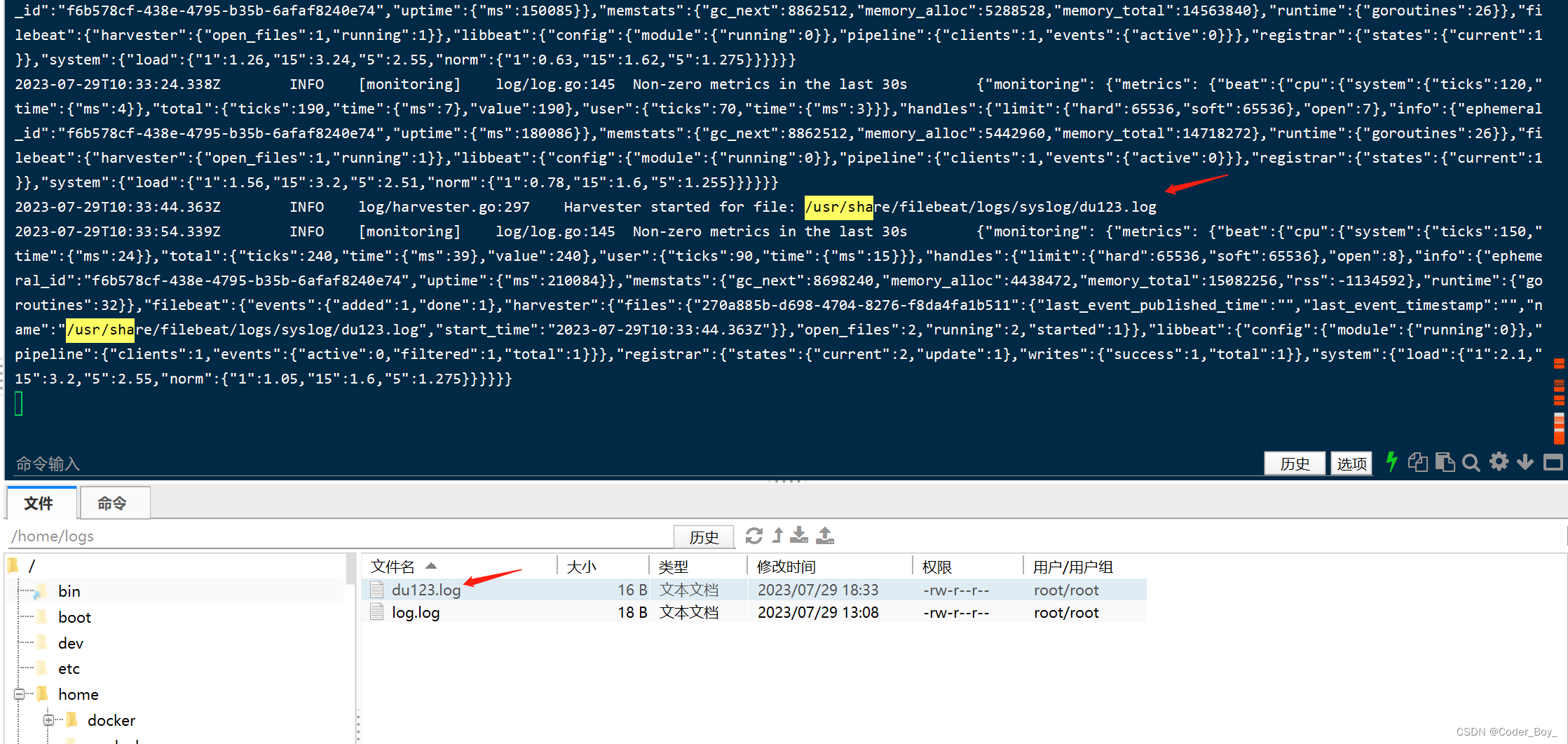Click the docker folder icon

(x=71, y=720)
